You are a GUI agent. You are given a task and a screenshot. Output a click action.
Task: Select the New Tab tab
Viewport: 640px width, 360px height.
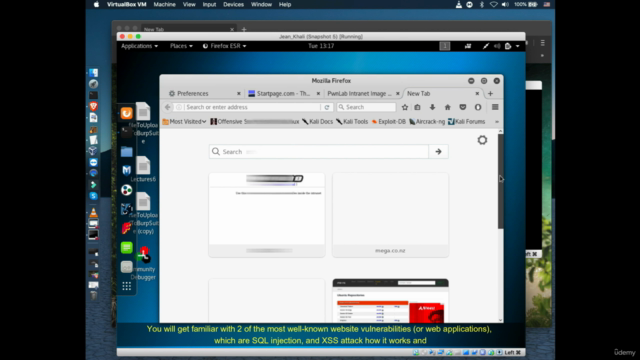point(442,93)
